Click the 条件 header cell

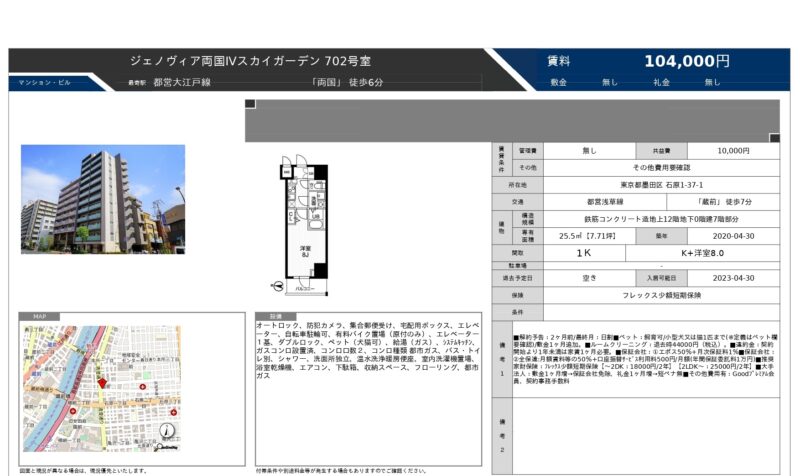point(517,312)
